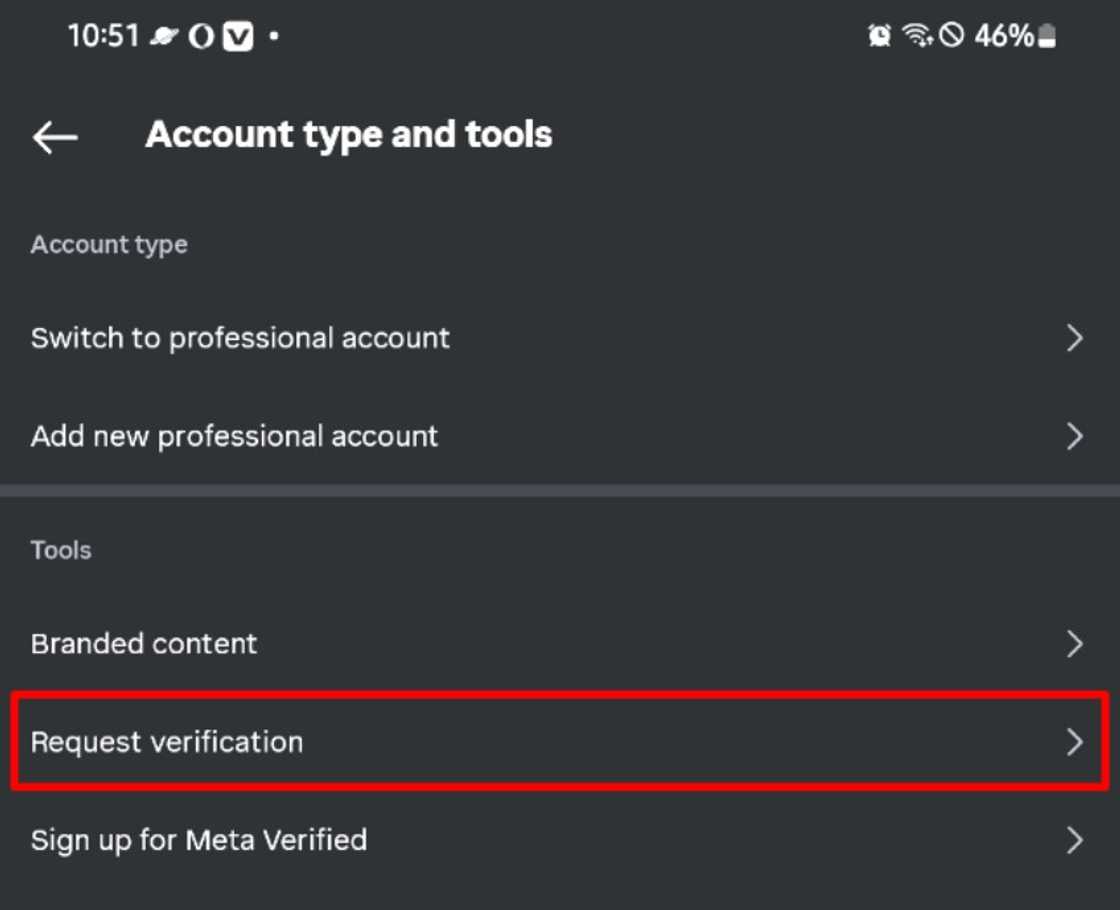The width and height of the screenshot is (1120, 910).
Task: Open Switch to professional account chevron
Action: click(x=1074, y=338)
